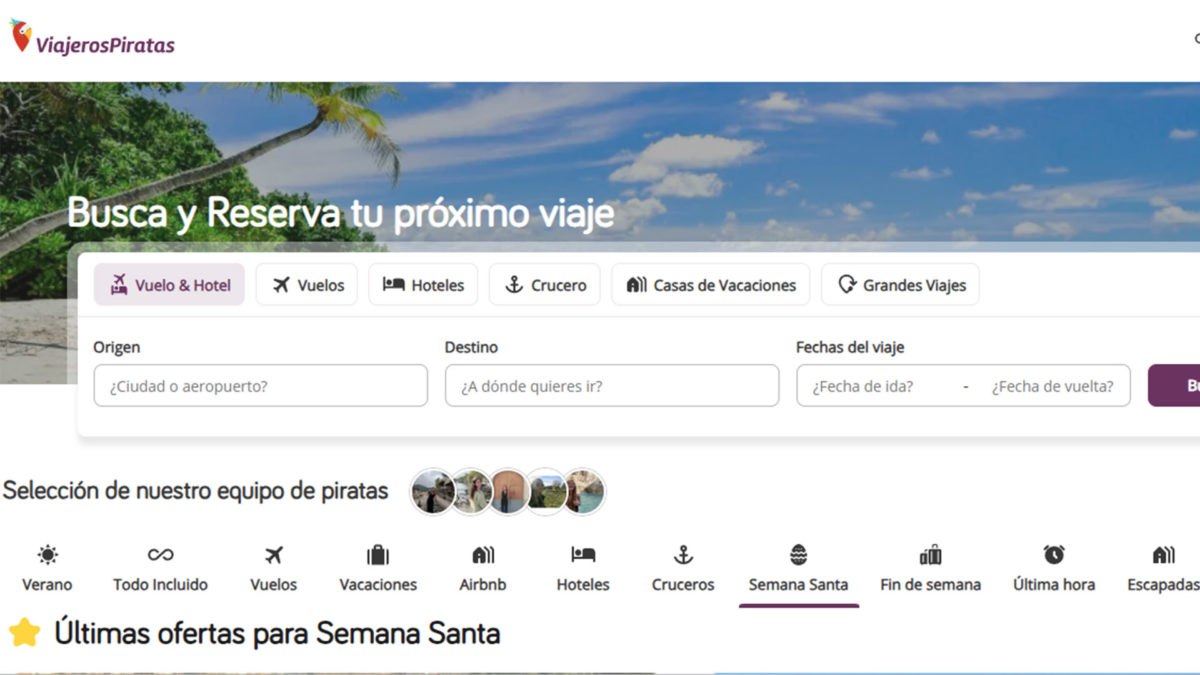
Task: Select the Vuelo & Hotel search tab
Action: (169, 284)
